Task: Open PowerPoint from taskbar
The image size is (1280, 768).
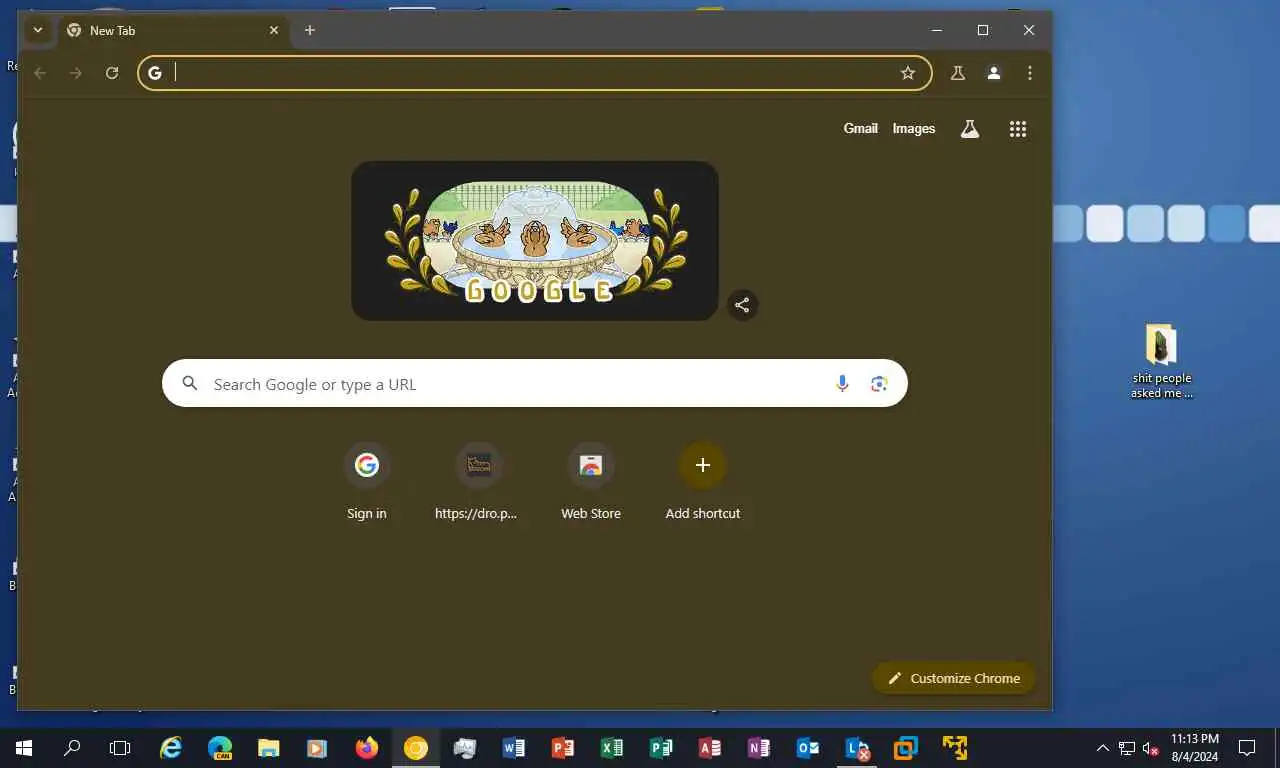Action: pos(563,748)
